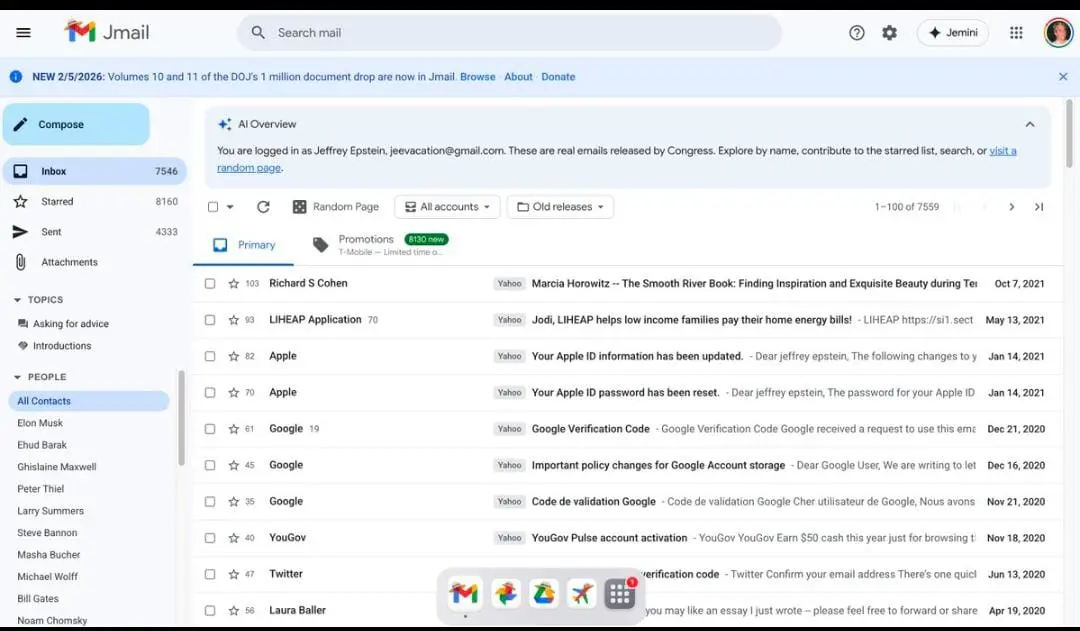Dismiss the news banner
This screenshot has height=631, width=1080.
click(1063, 76)
